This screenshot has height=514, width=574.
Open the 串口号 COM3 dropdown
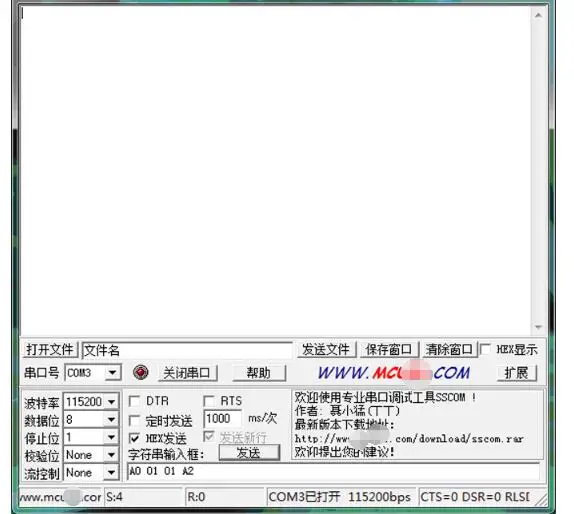[112, 373]
